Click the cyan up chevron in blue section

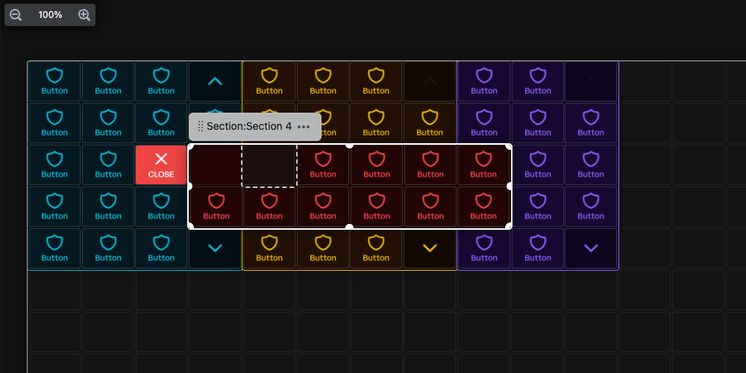[x=215, y=81]
